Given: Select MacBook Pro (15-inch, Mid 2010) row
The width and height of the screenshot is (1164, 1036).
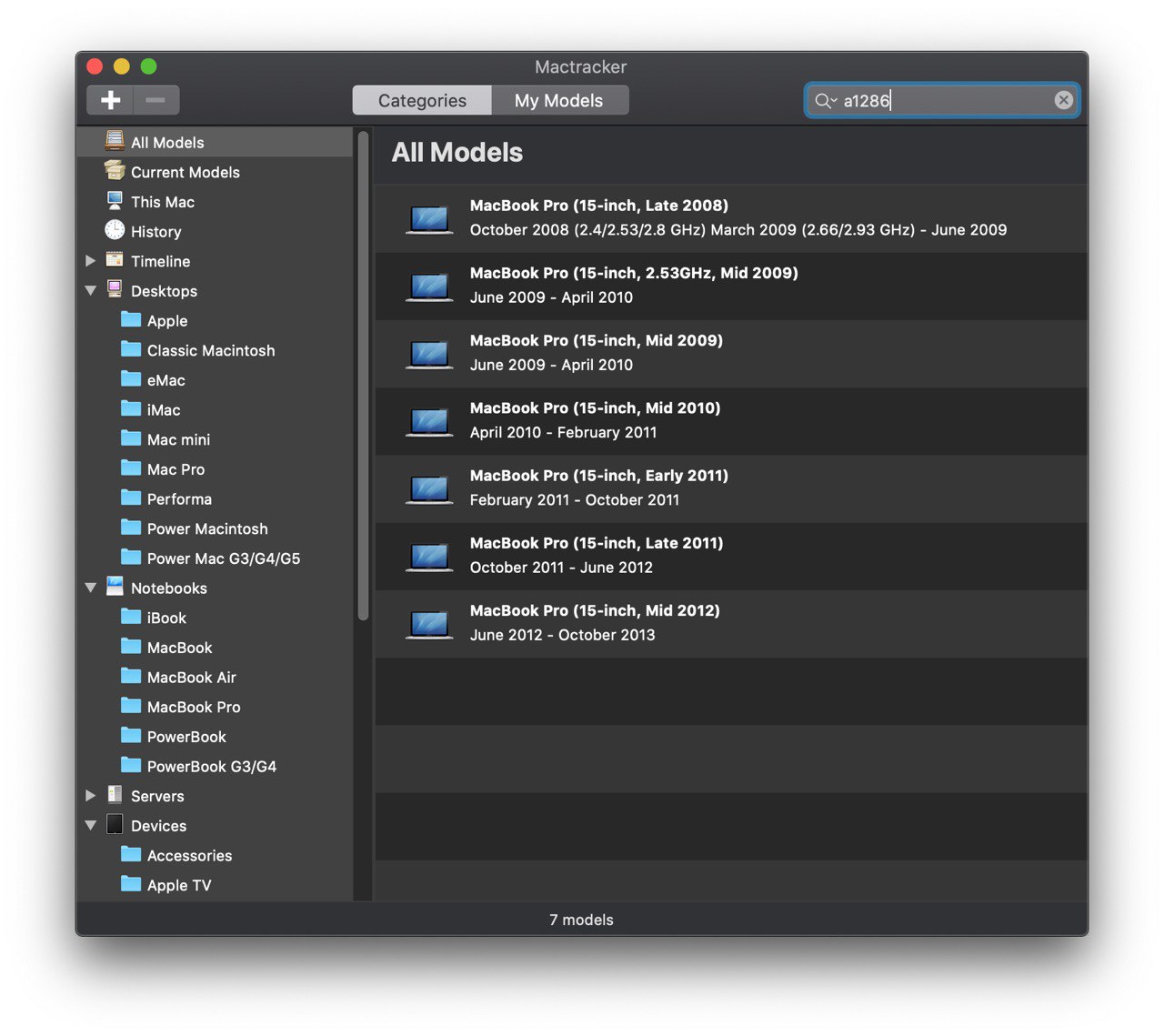Looking at the screenshot, I should coord(731,421).
